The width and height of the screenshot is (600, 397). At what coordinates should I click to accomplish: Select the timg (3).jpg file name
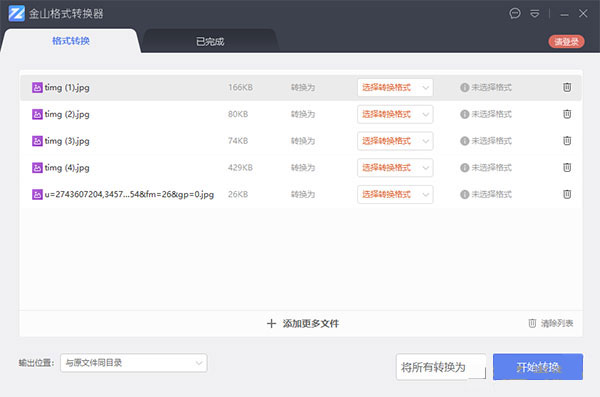tap(67, 141)
